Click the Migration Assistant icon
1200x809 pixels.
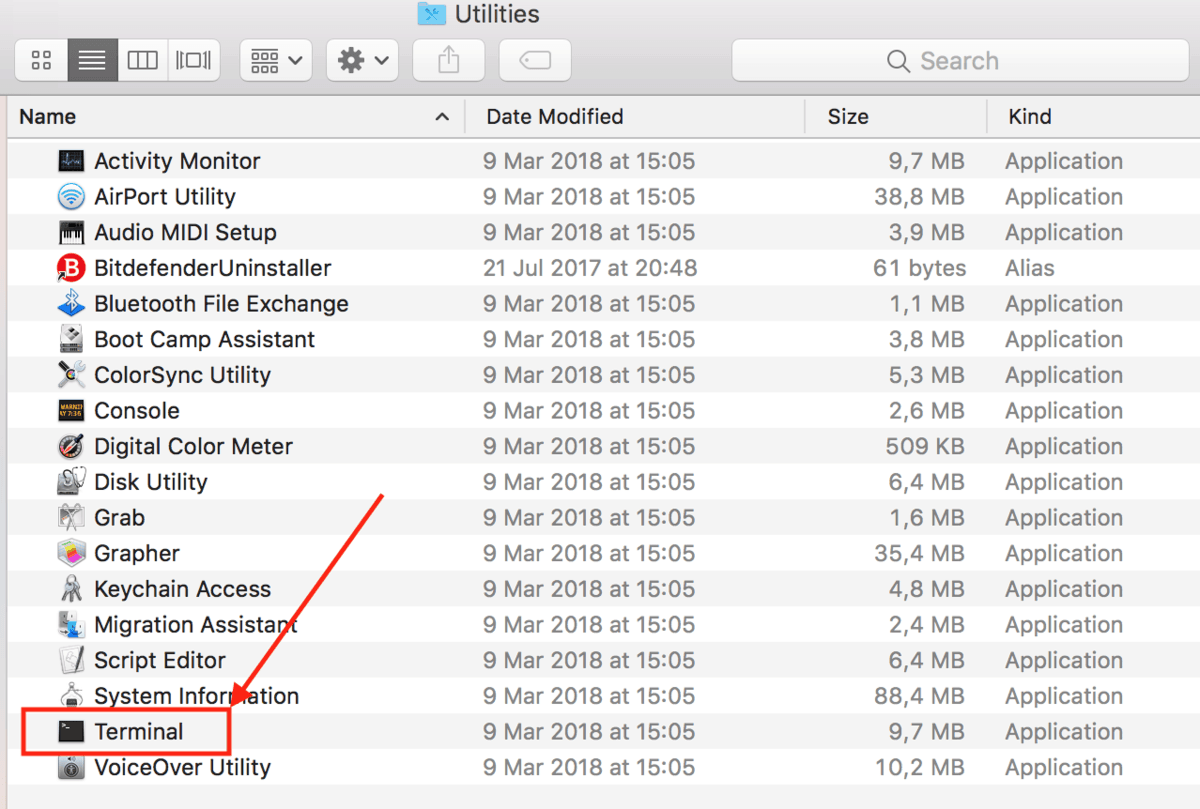coord(72,625)
